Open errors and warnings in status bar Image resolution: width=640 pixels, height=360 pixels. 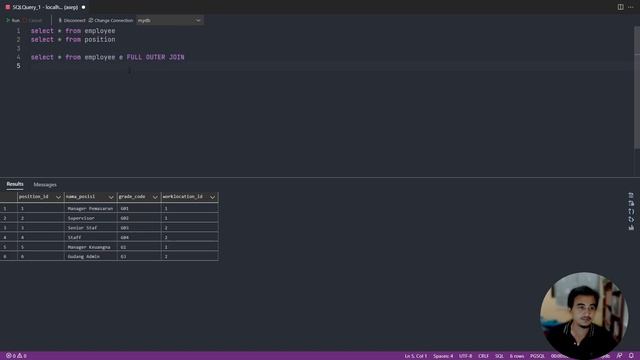(16, 356)
